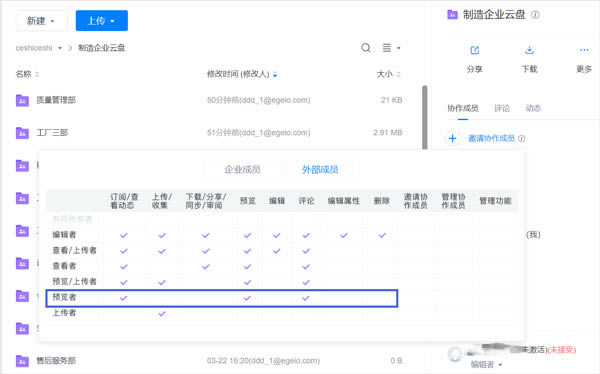Click the plus icon to invite collaborators
Viewport: 600px width, 374px height.
pos(453,138)
